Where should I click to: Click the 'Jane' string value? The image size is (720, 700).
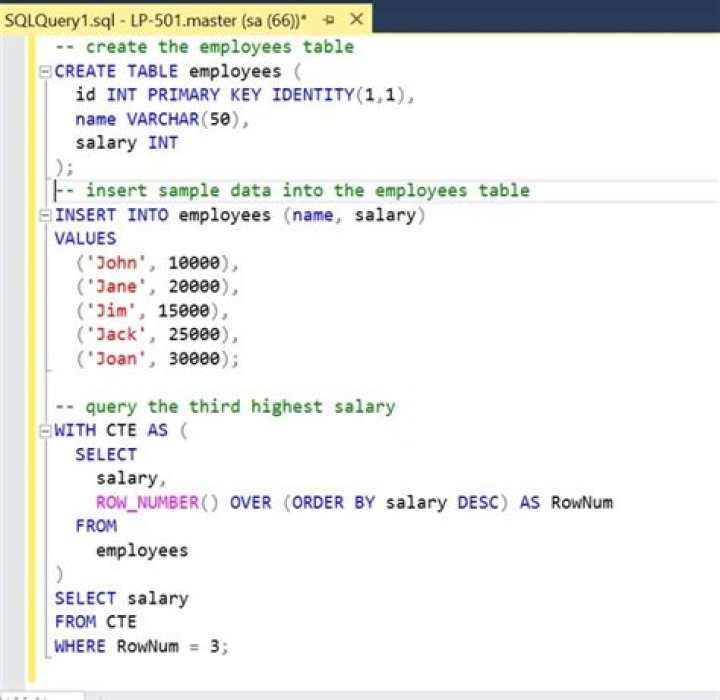tap(116, 287)
